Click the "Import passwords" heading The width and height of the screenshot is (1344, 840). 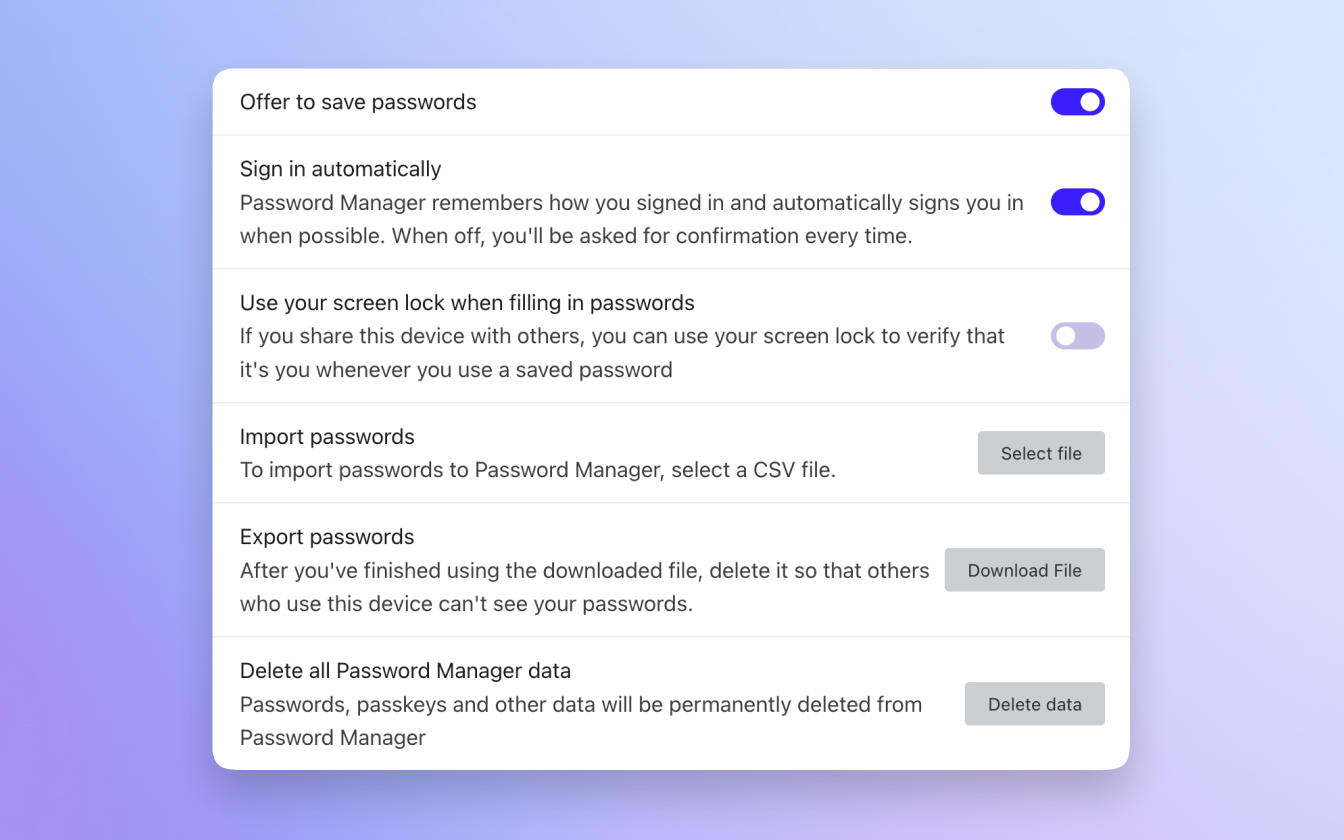[x=327, y=437]
